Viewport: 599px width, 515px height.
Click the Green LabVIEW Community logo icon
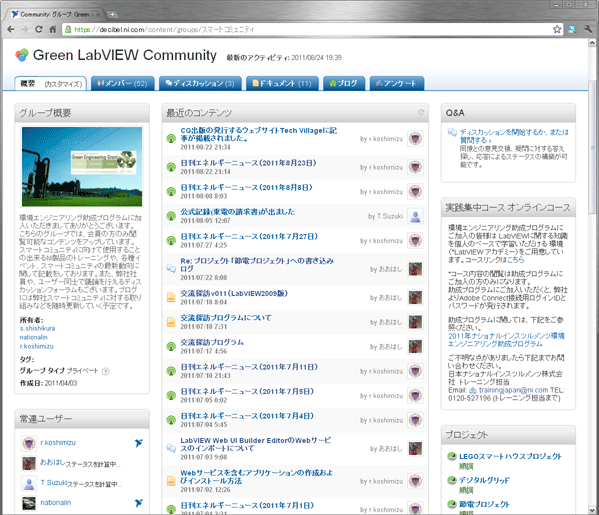(x=22, y=55)
